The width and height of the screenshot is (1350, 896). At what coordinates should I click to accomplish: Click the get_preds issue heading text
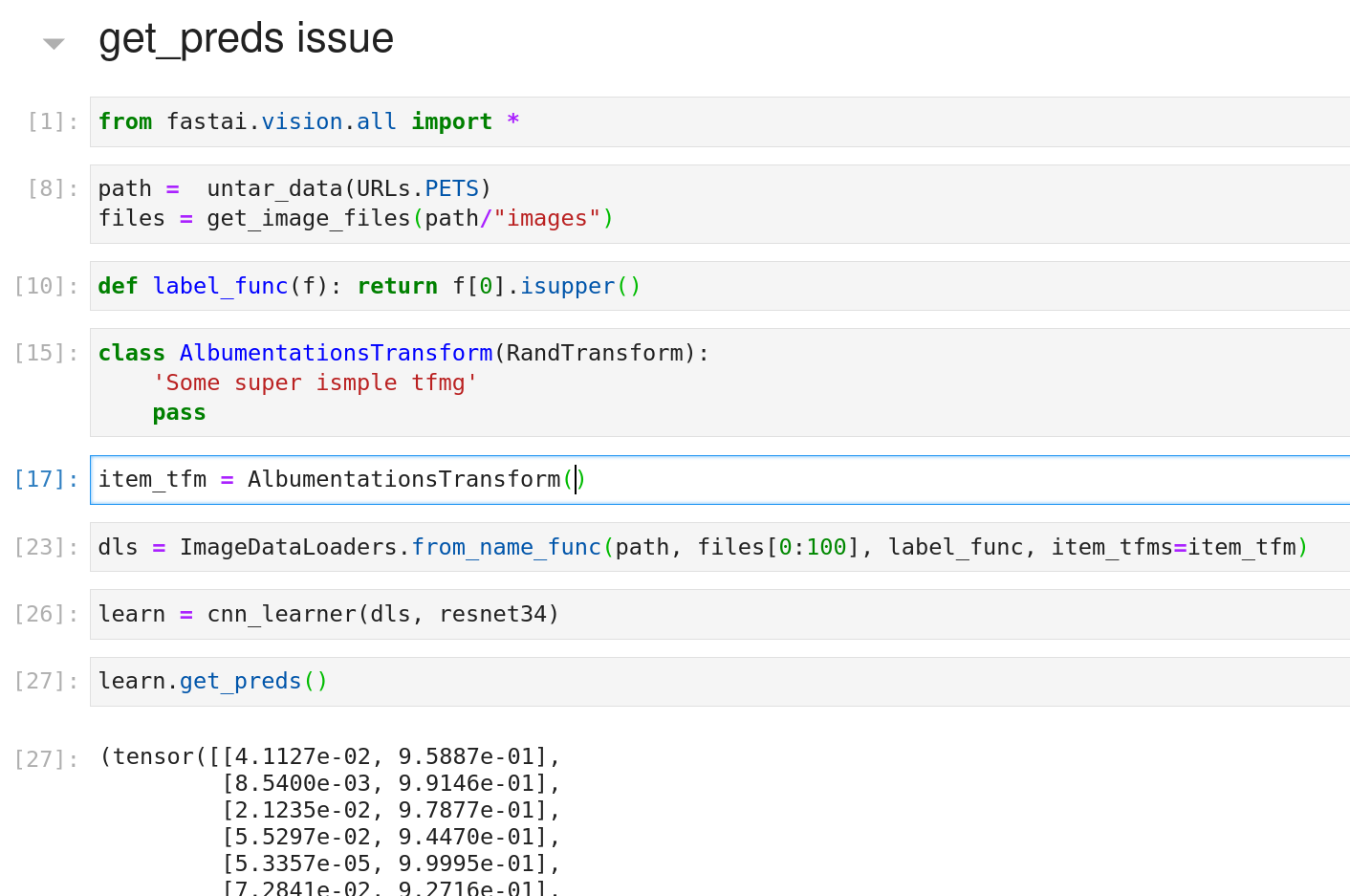coord(246,38)
